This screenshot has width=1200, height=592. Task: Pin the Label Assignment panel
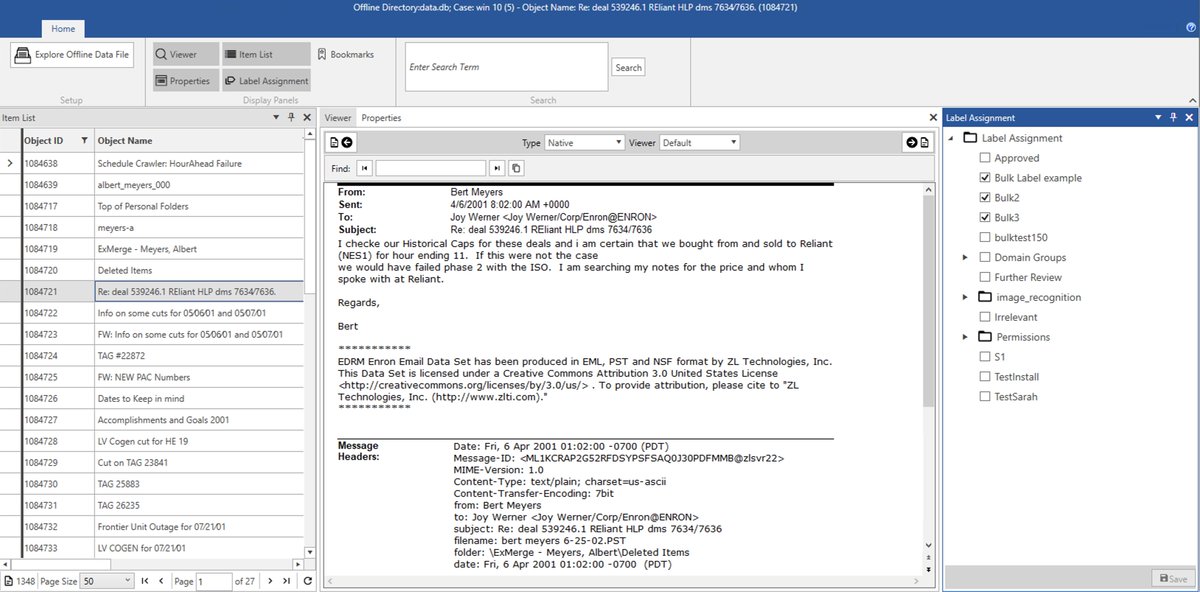[x=1174, y=117]
